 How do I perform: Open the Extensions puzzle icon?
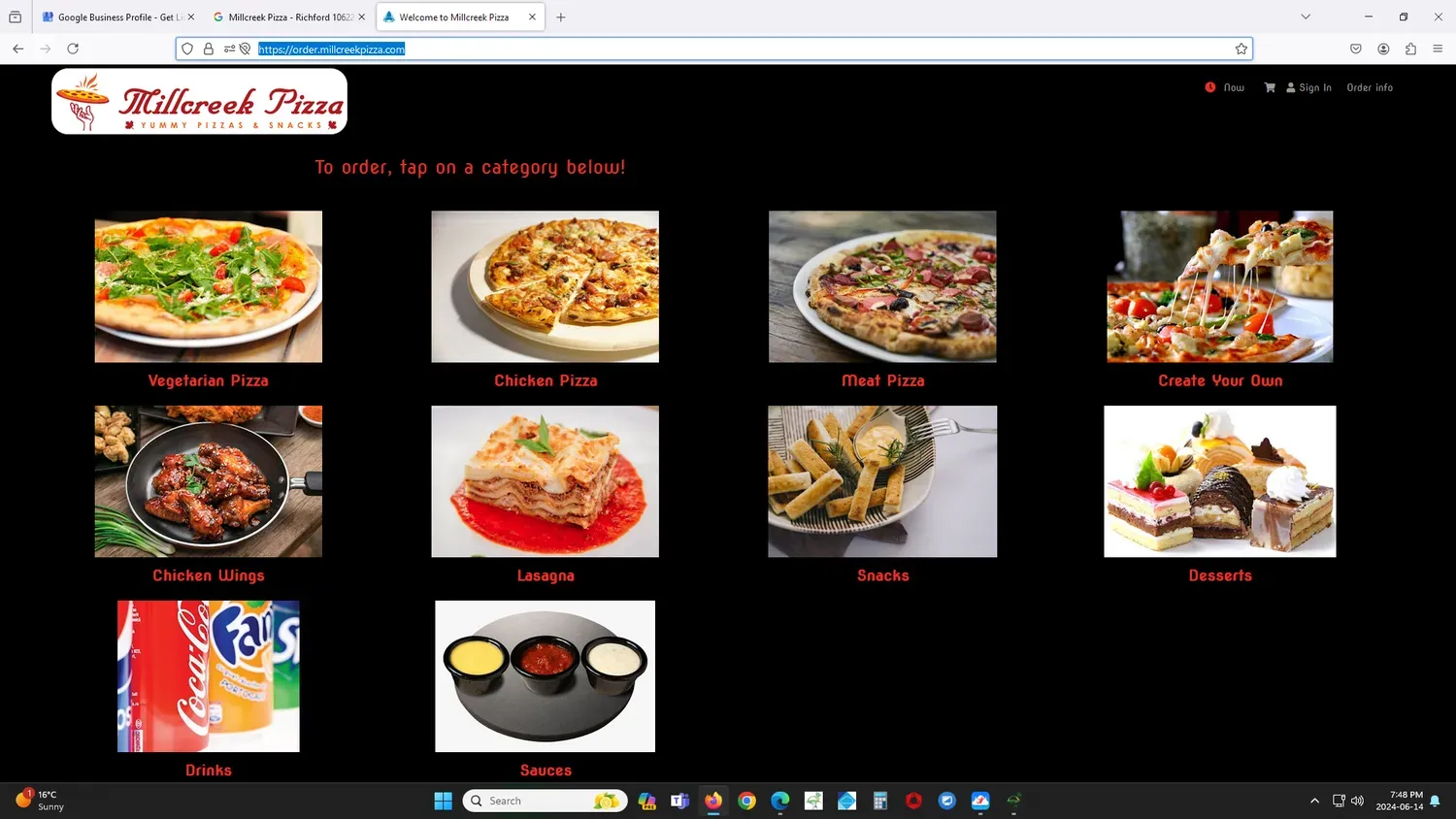point(1410,49)
